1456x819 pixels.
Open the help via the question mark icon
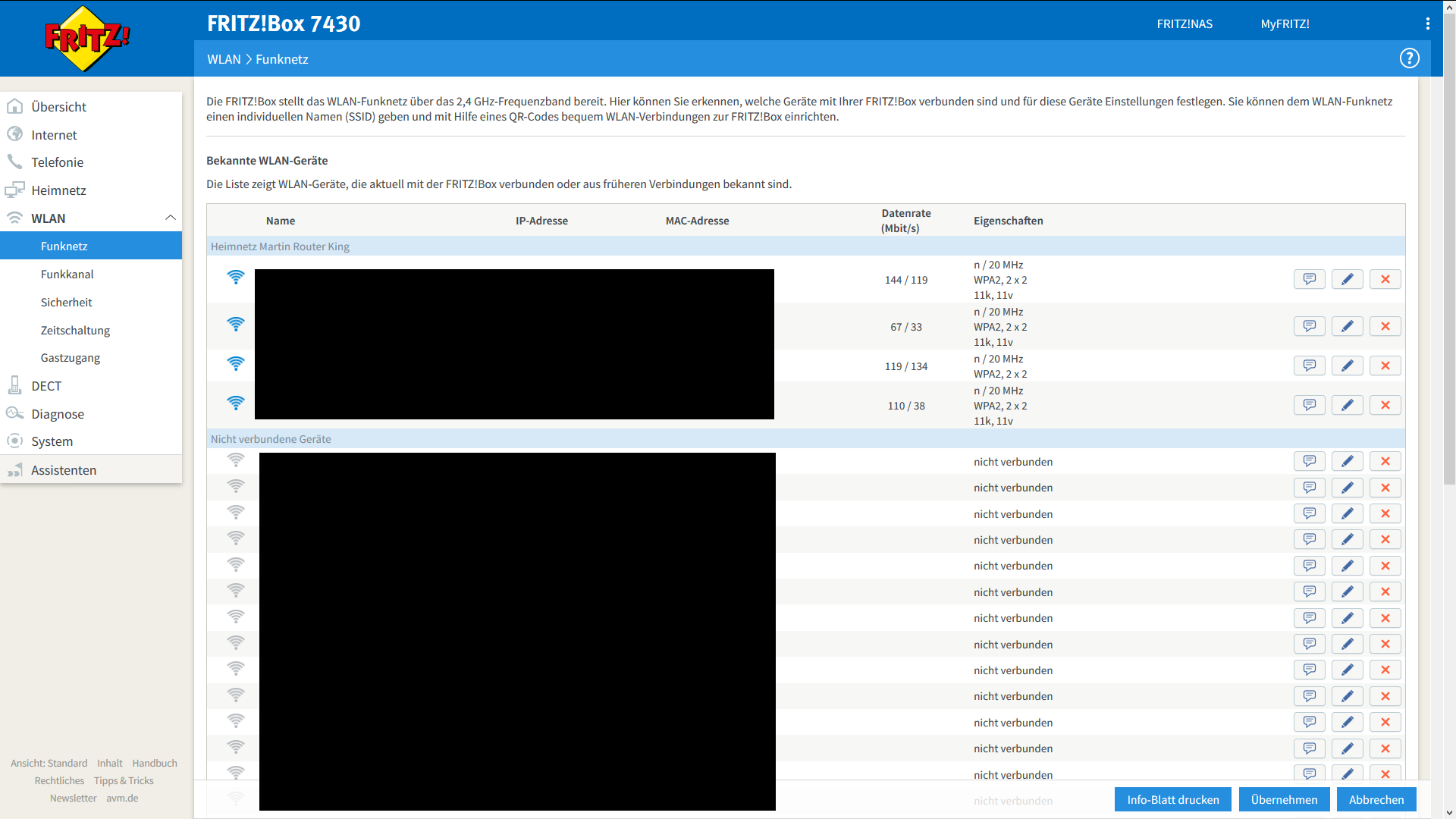point(1410,58)
